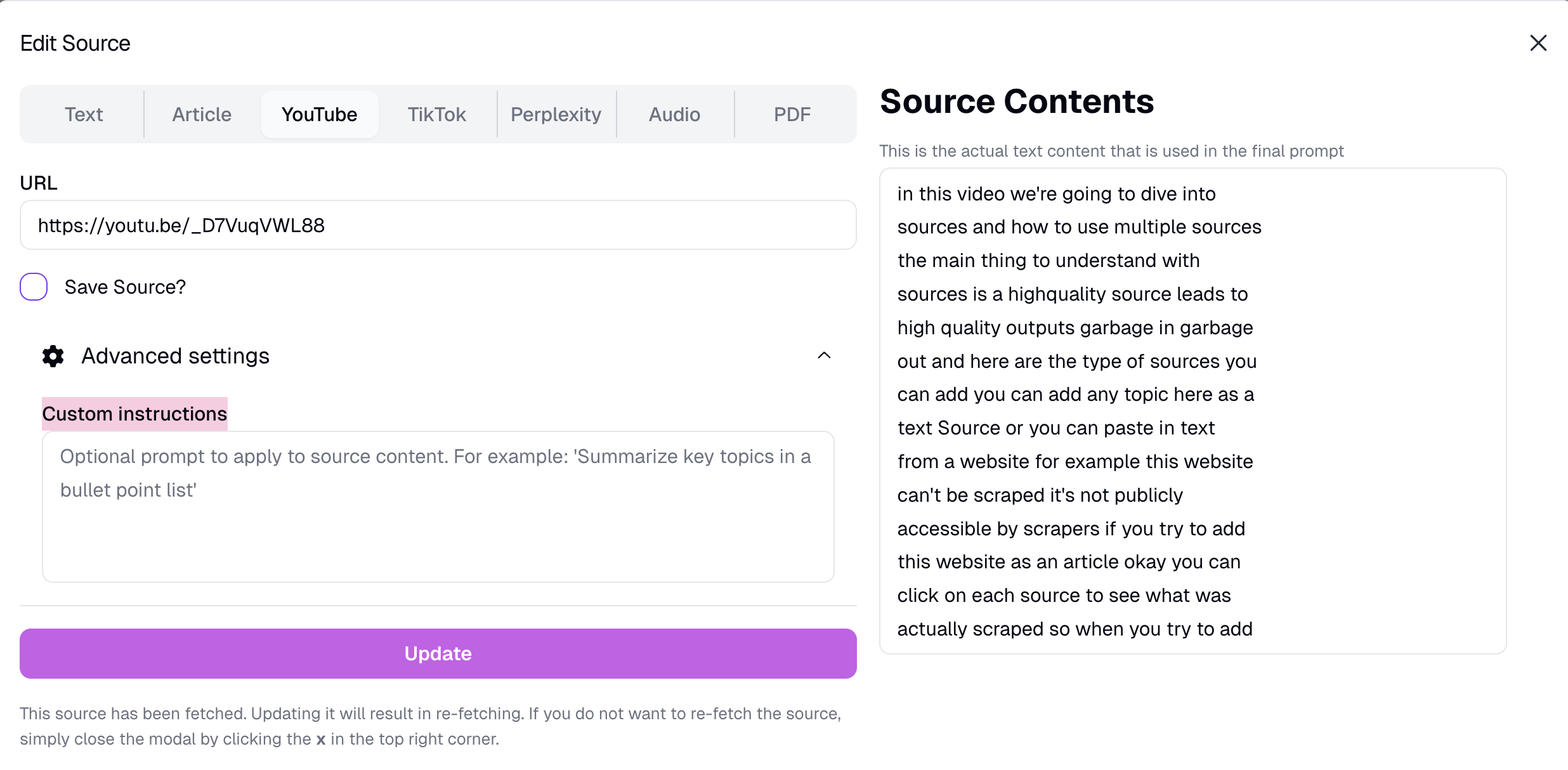The height and width of the screenshot is (770, 1568).
Task: Click the Save Source? label text
Action: (125, 287)
